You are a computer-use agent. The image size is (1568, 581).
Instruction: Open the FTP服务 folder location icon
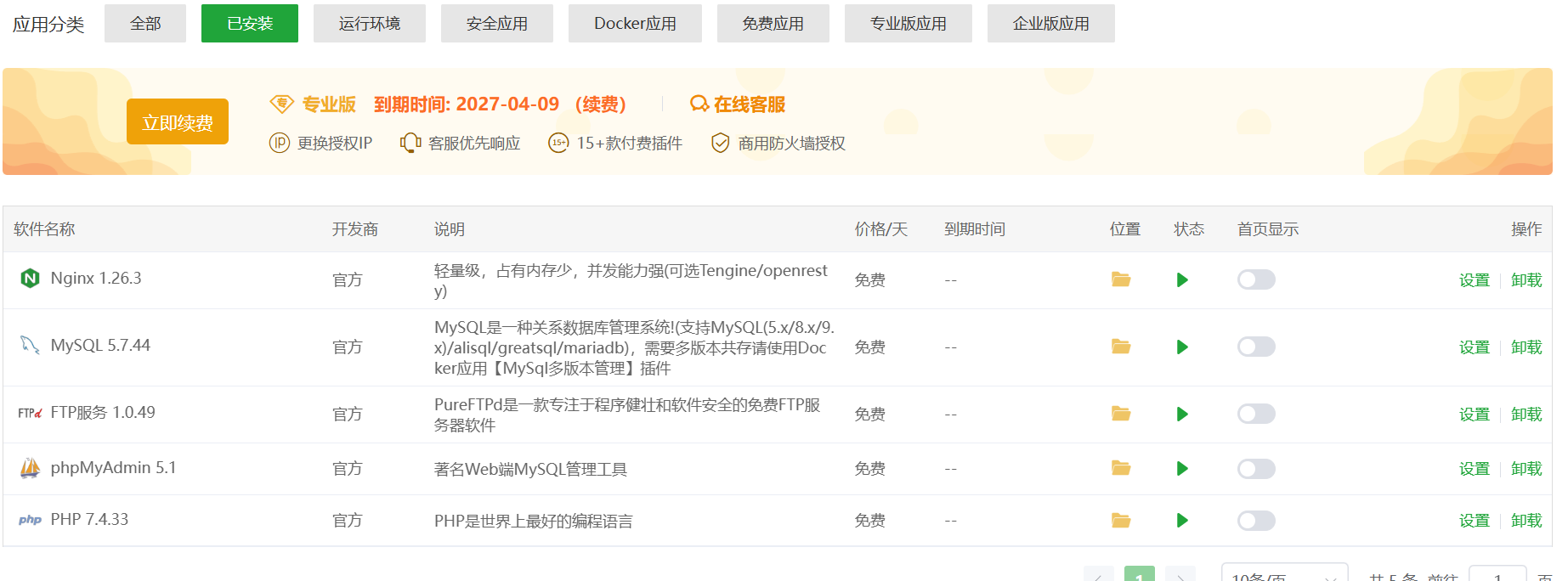[x=1121, y=414]
